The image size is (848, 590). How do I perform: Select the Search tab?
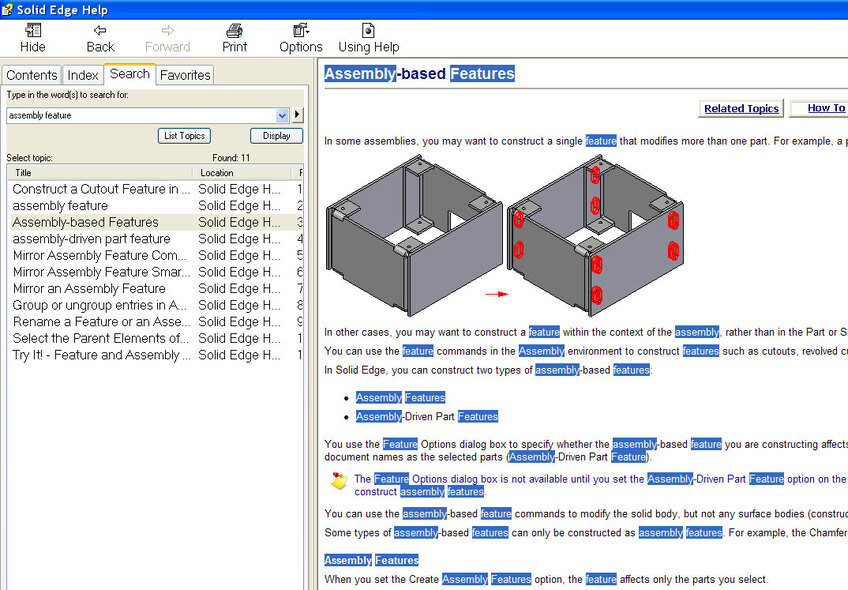[130, 74]
